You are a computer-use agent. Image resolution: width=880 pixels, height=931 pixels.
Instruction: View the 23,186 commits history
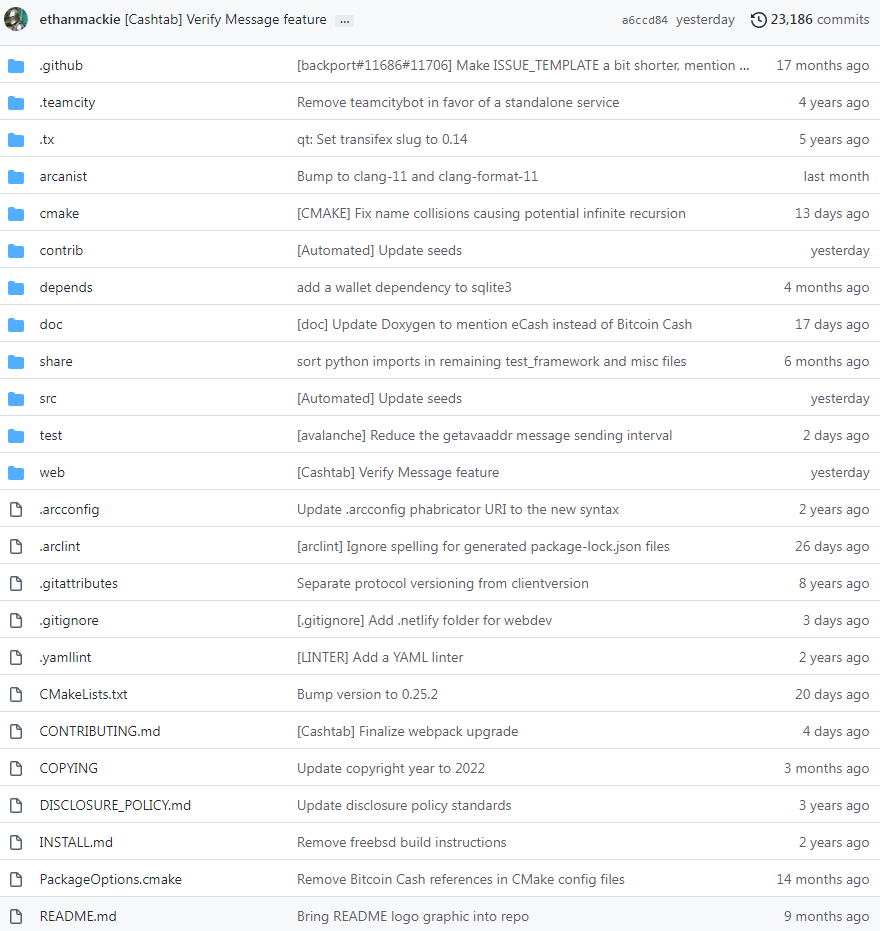coord(819,20)
